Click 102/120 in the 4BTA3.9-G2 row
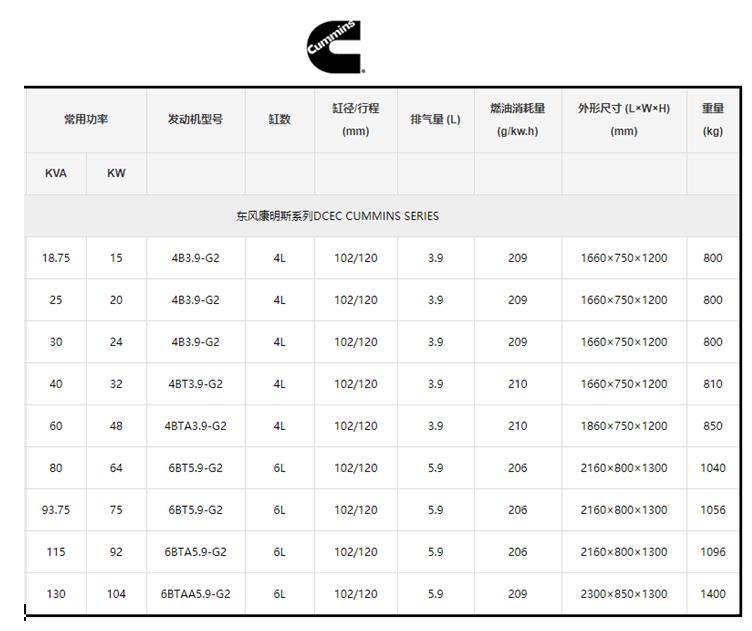 pos(356,426)
